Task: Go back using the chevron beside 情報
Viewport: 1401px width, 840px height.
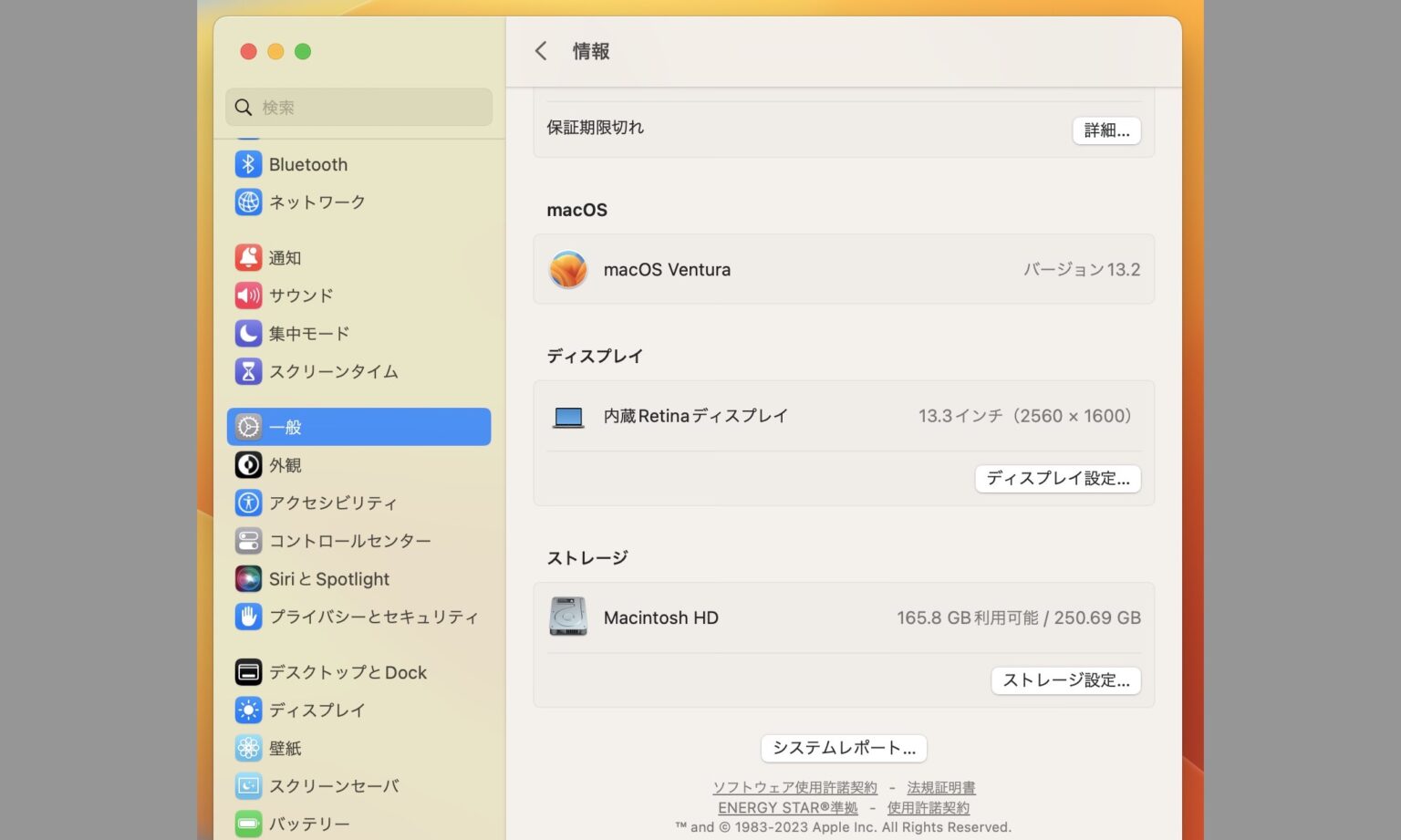Action: [x=541, y=51]
